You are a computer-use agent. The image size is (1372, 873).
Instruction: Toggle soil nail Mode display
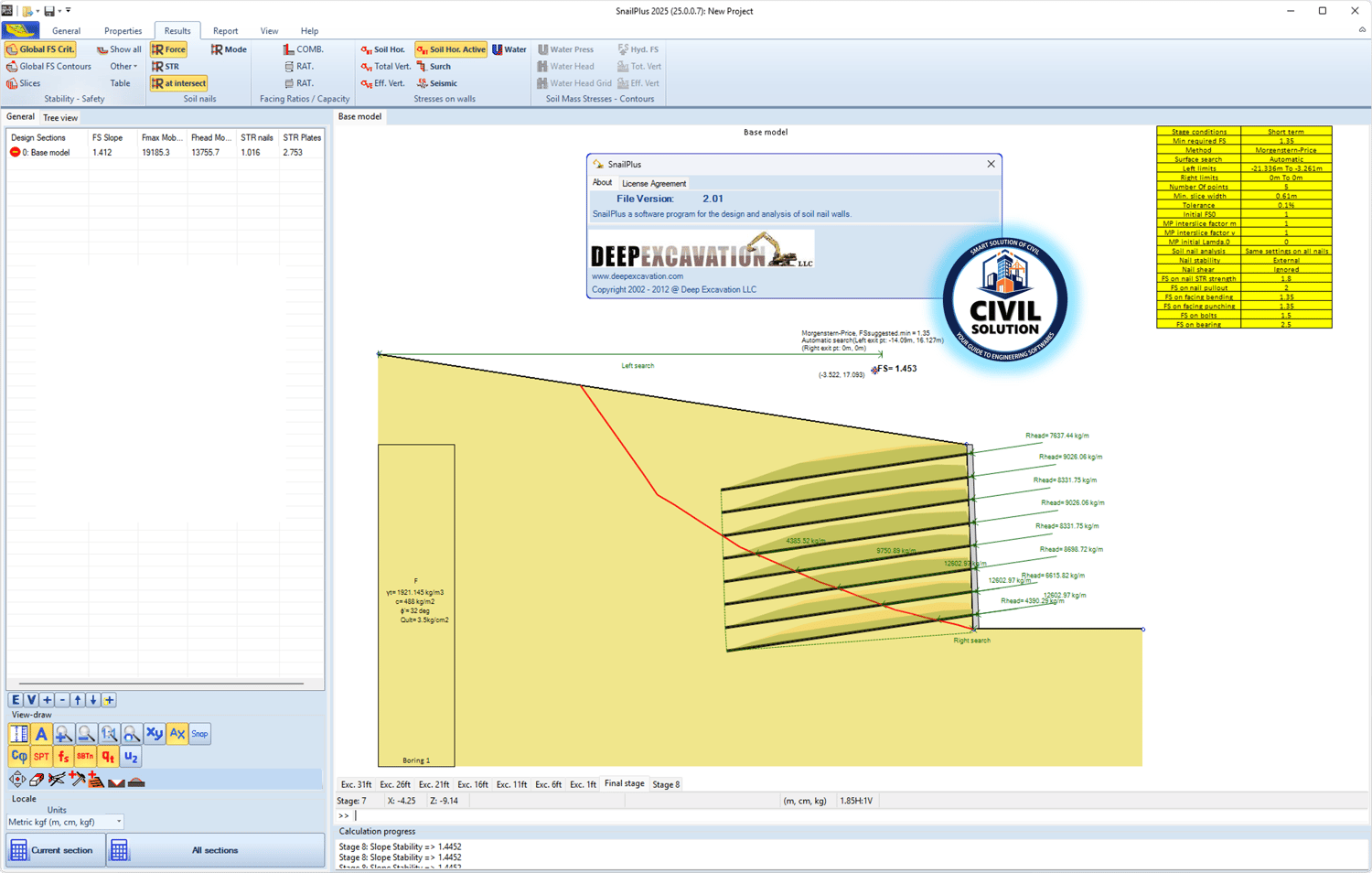(229, 49)
